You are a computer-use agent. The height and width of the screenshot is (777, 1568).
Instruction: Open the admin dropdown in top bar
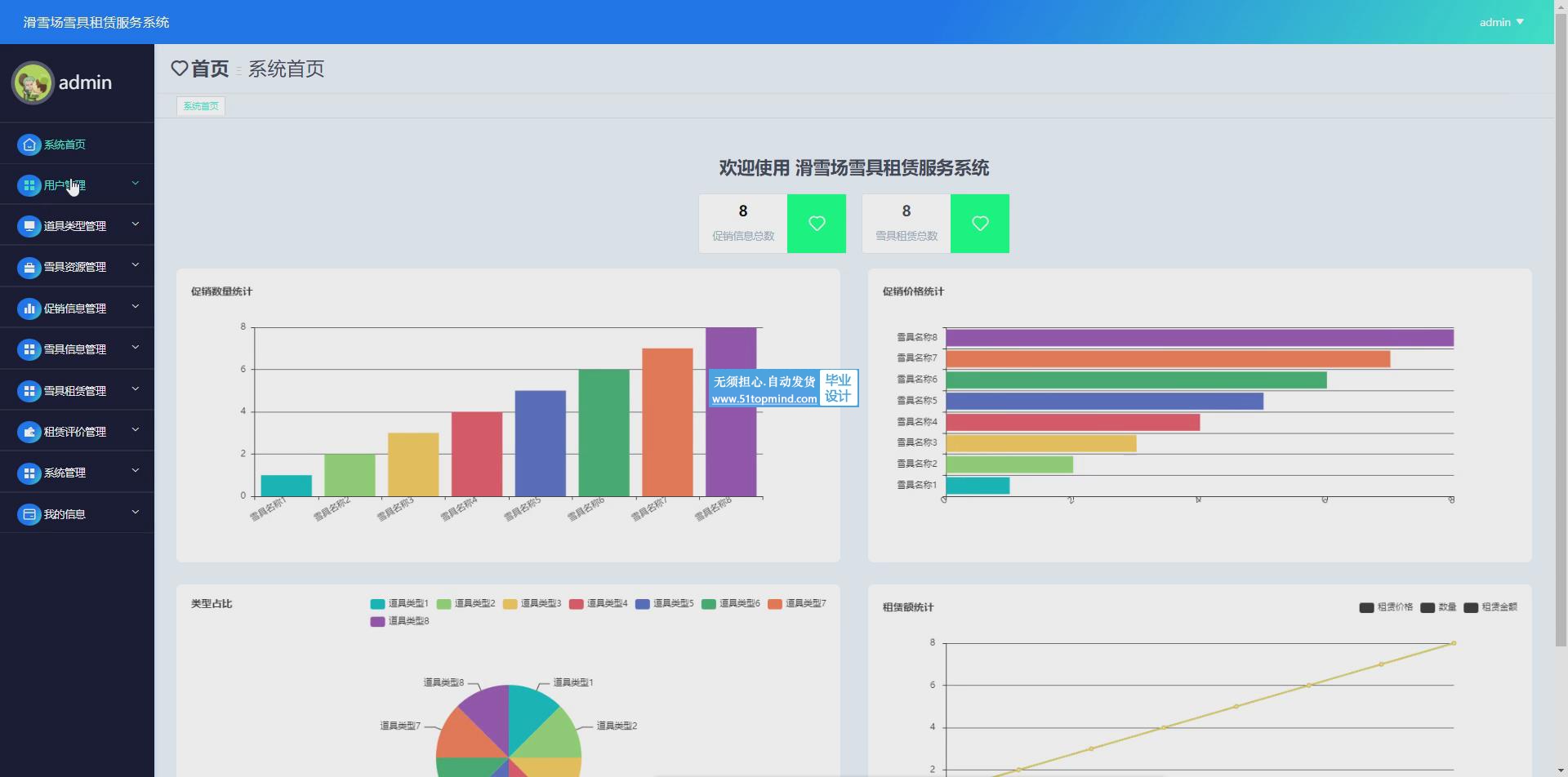click(1501, 22)
